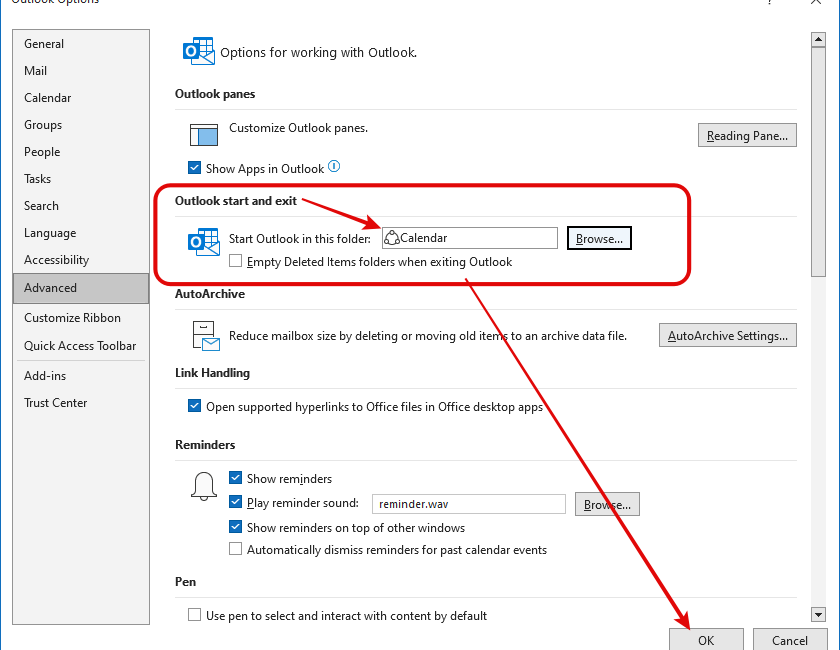This screenshot has width=840, height=650.
Task: Uncheck the Show reminders checkbox
Action: (x=235, y=477)
